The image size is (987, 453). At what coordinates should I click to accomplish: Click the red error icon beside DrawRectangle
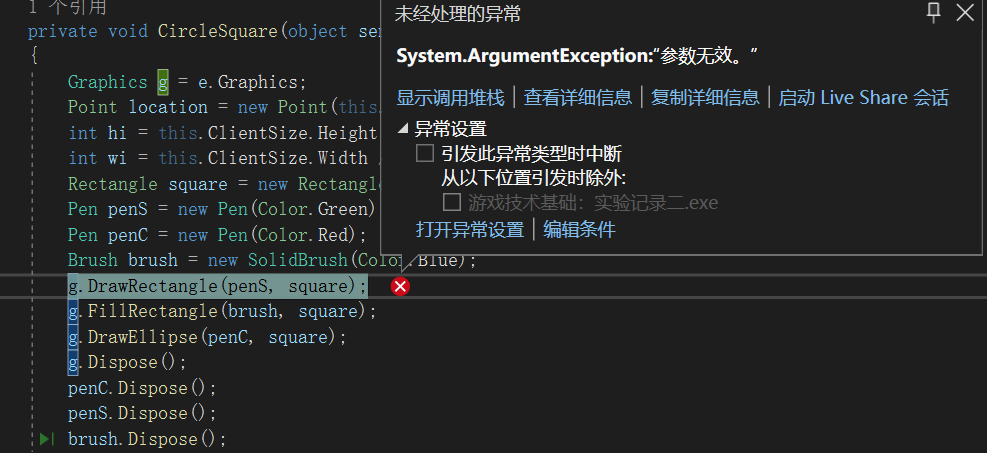point(400,287)
